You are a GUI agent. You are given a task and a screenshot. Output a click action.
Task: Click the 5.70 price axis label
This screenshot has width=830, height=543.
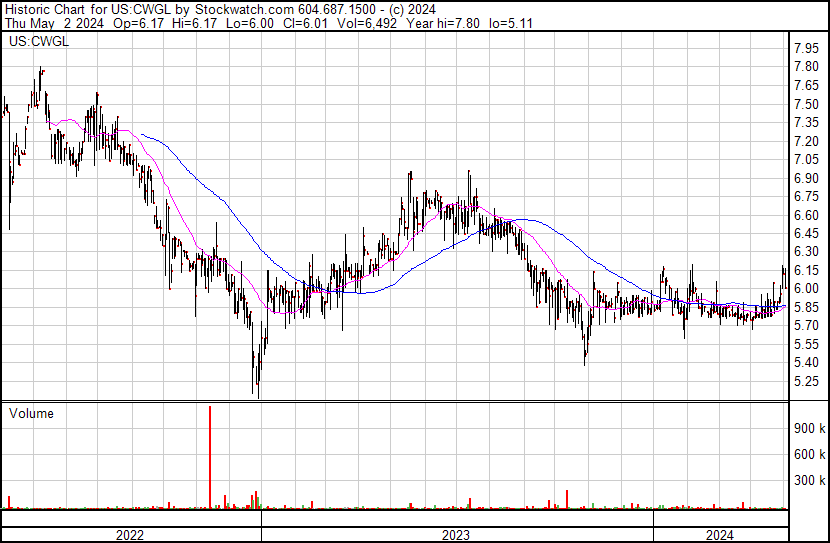click(807, 325)
